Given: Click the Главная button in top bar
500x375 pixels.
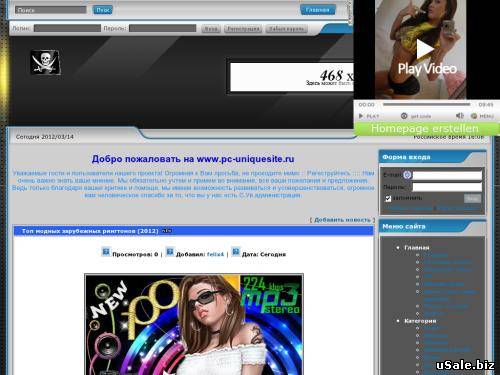Looking at the screenshot, I should [x=318, y=10].
